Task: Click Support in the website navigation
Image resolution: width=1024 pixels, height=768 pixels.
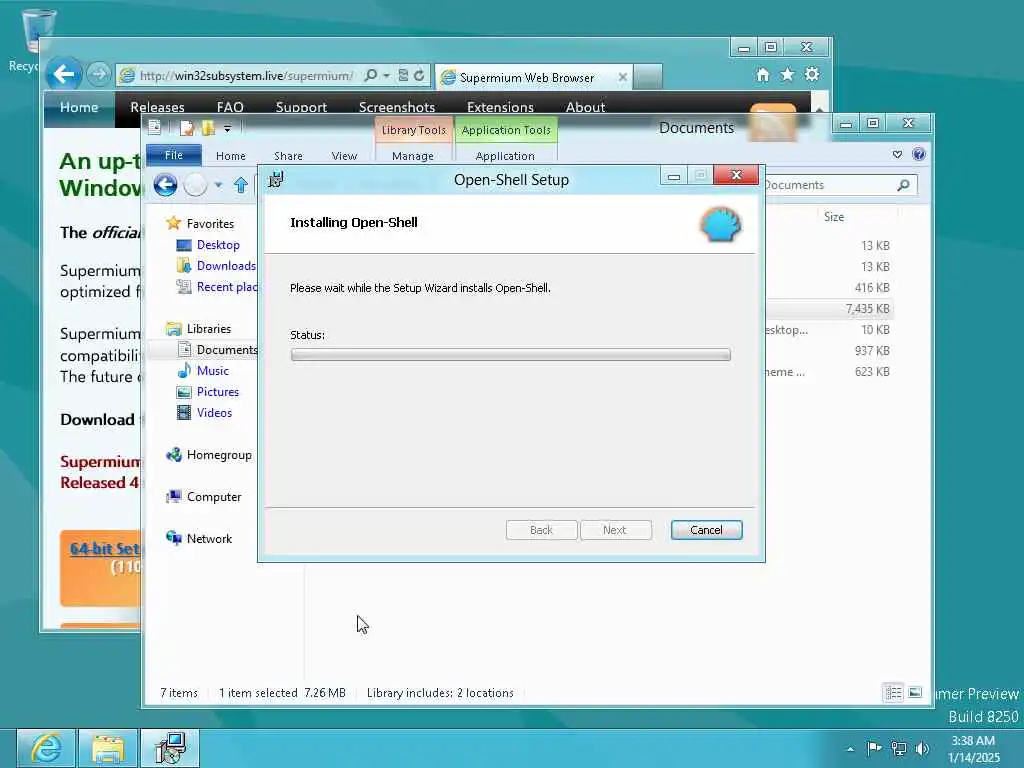Action: 301,107
